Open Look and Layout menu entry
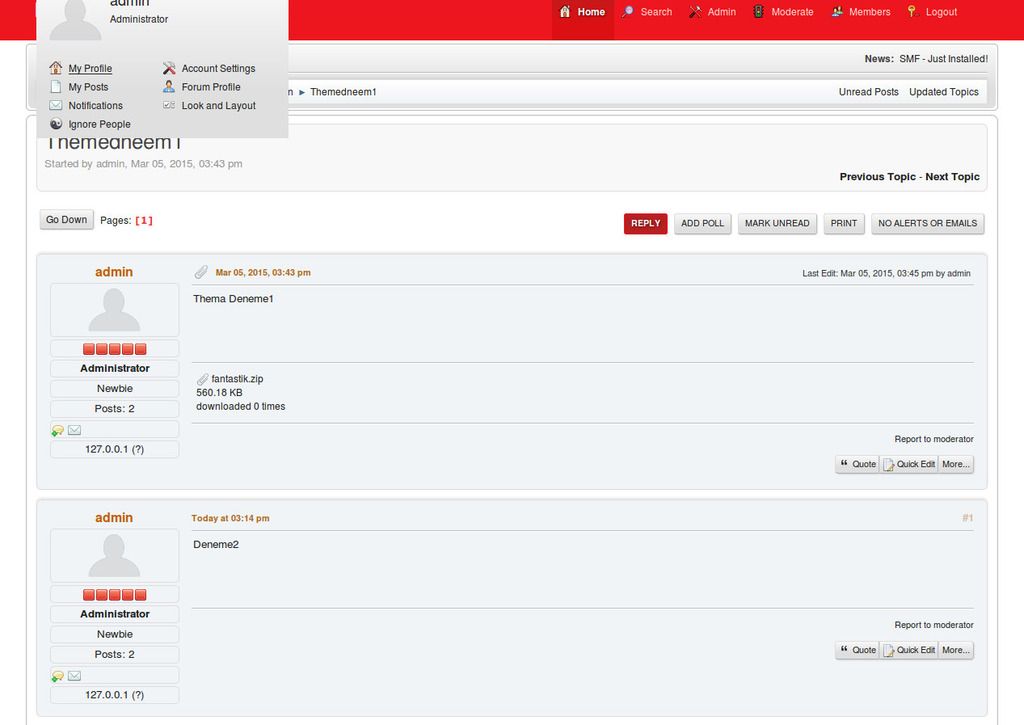This screenshot has width=1024, height=725. 218,105
